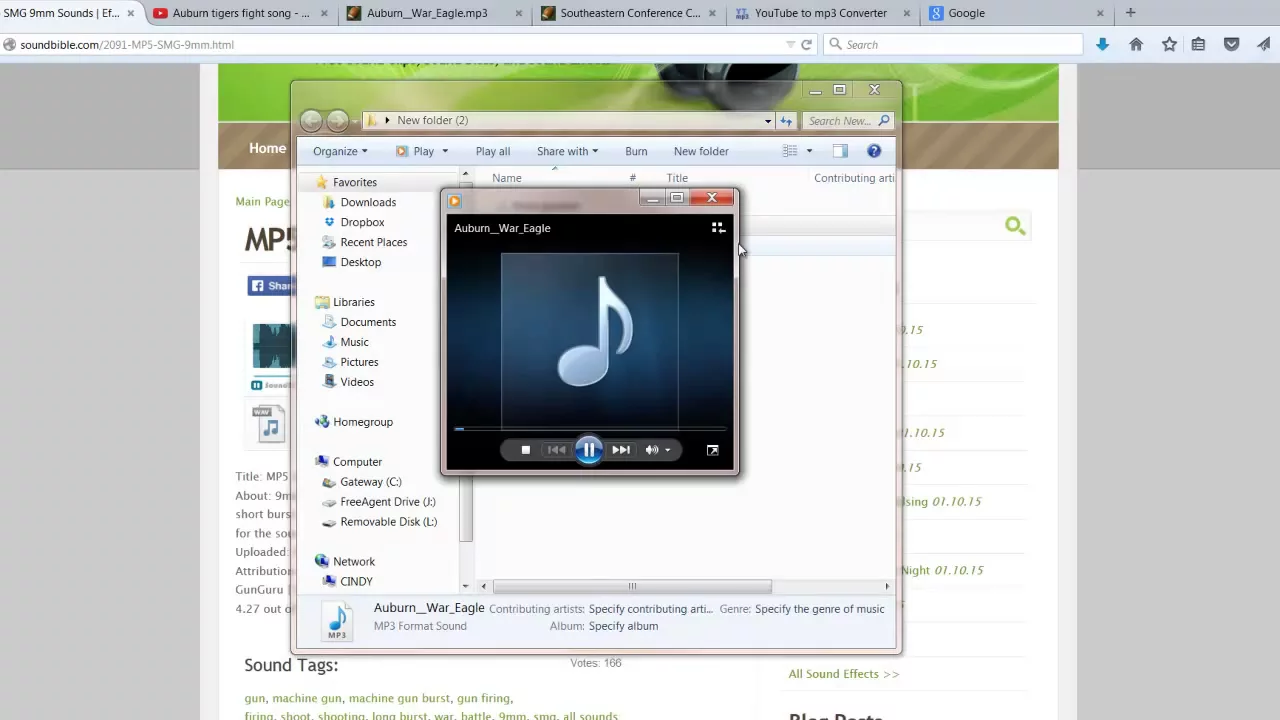Open Explorer help icon
This screenshot has height=720, width=1280.
pos(874,151)
